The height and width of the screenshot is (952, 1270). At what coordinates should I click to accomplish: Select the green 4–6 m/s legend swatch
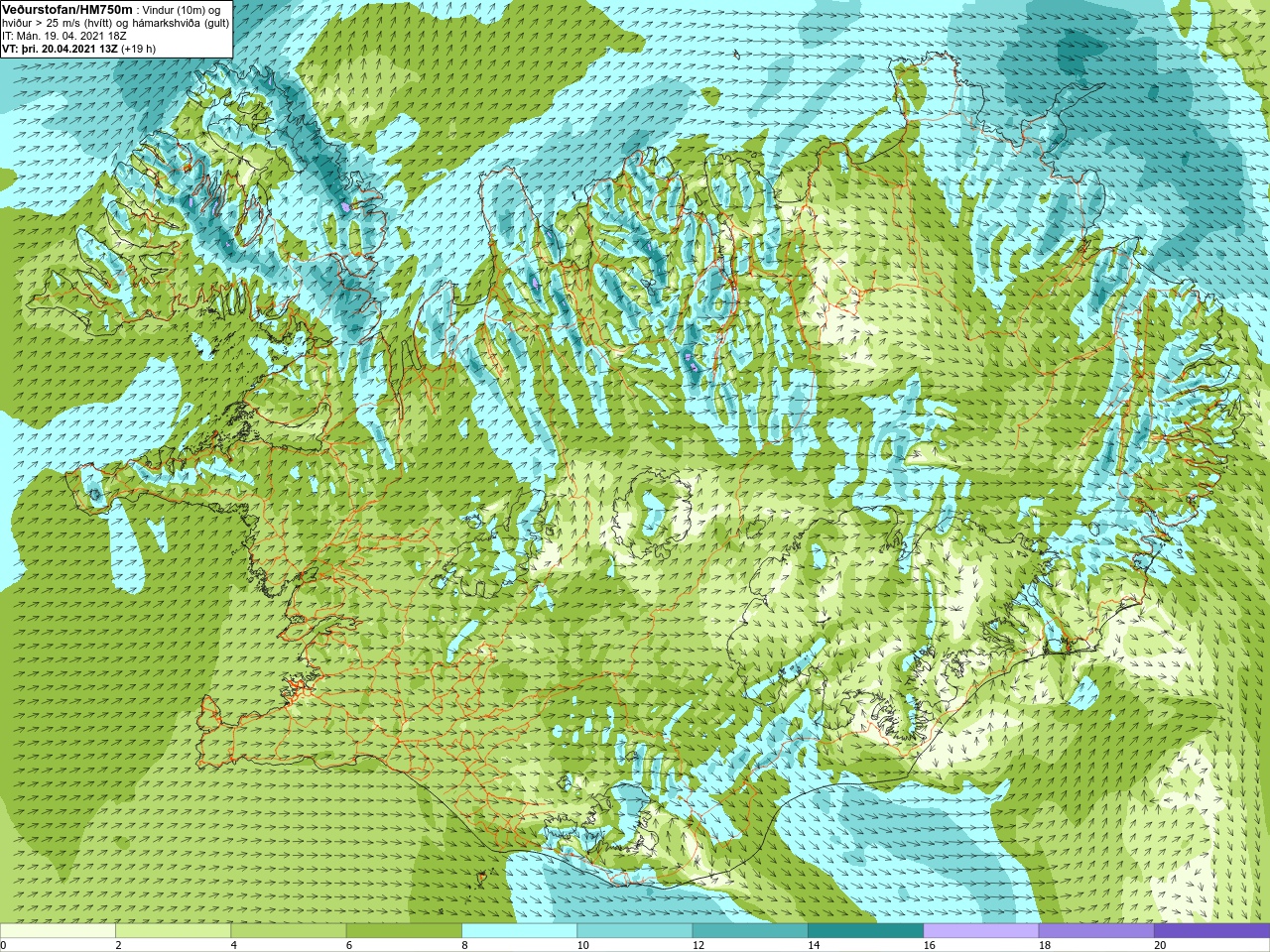[x=288, y=931]
